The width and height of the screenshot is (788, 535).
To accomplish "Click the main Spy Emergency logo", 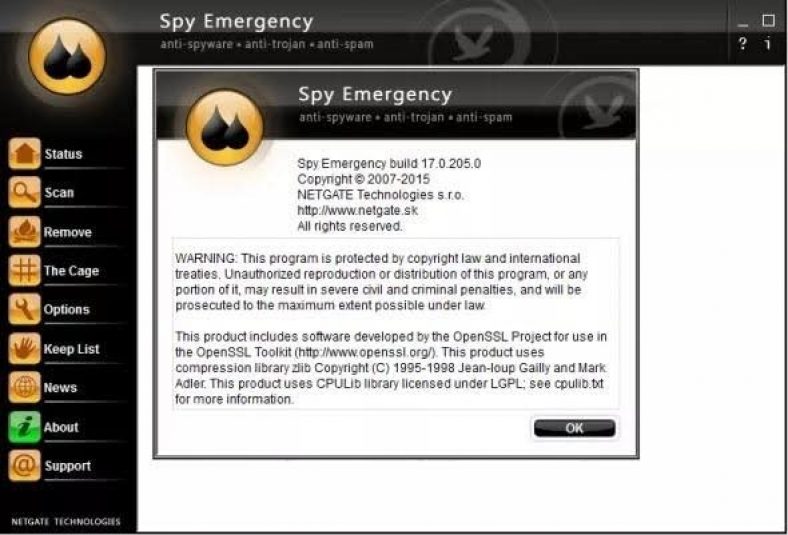I will tap(67, 56).
